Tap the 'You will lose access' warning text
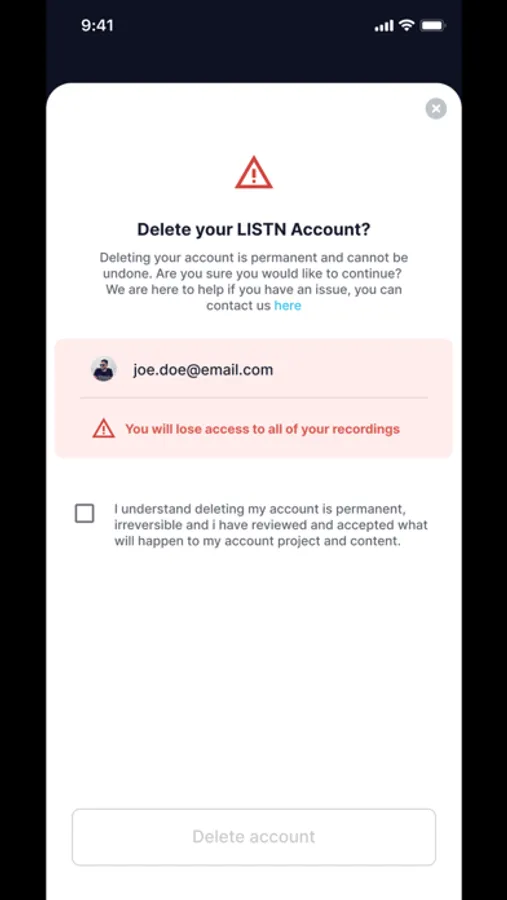Screen dimensions: 507x900 [x=262, y=429]
